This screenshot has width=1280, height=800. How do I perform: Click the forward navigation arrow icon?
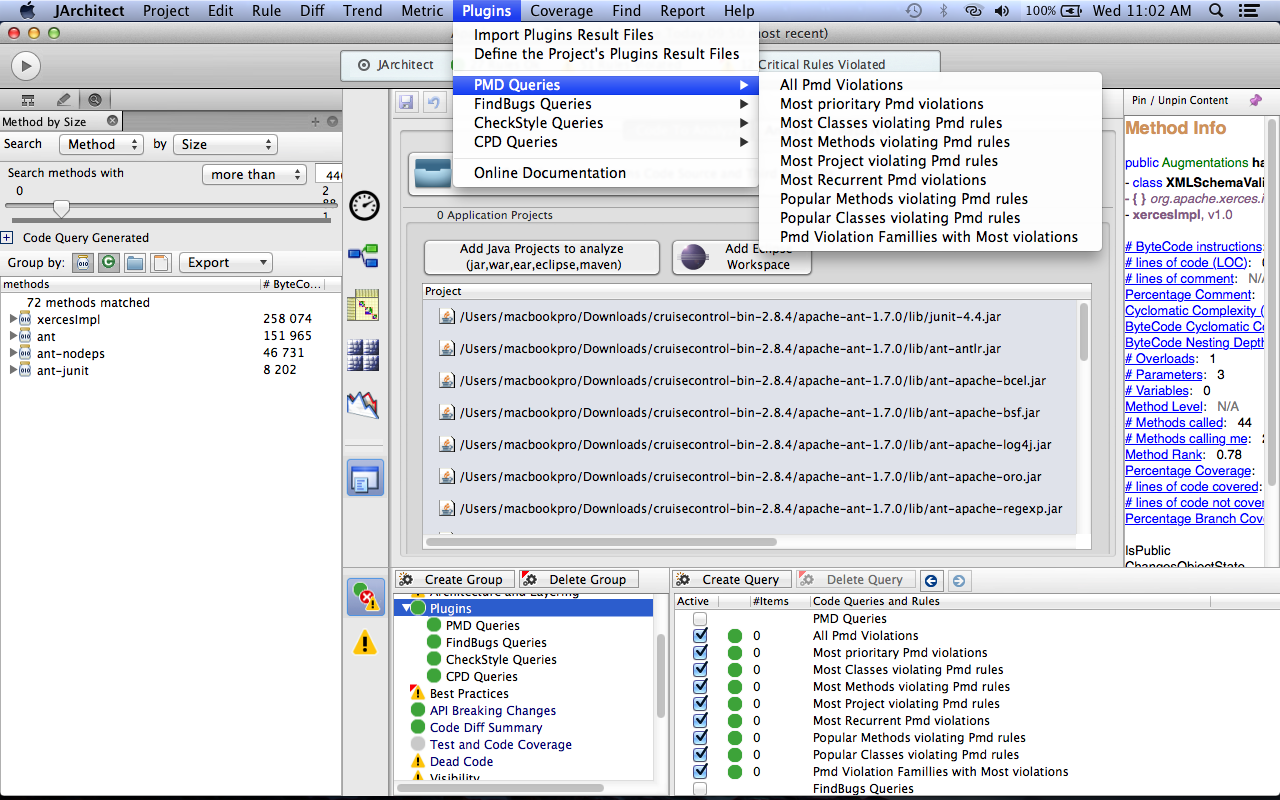pos(958,580)
